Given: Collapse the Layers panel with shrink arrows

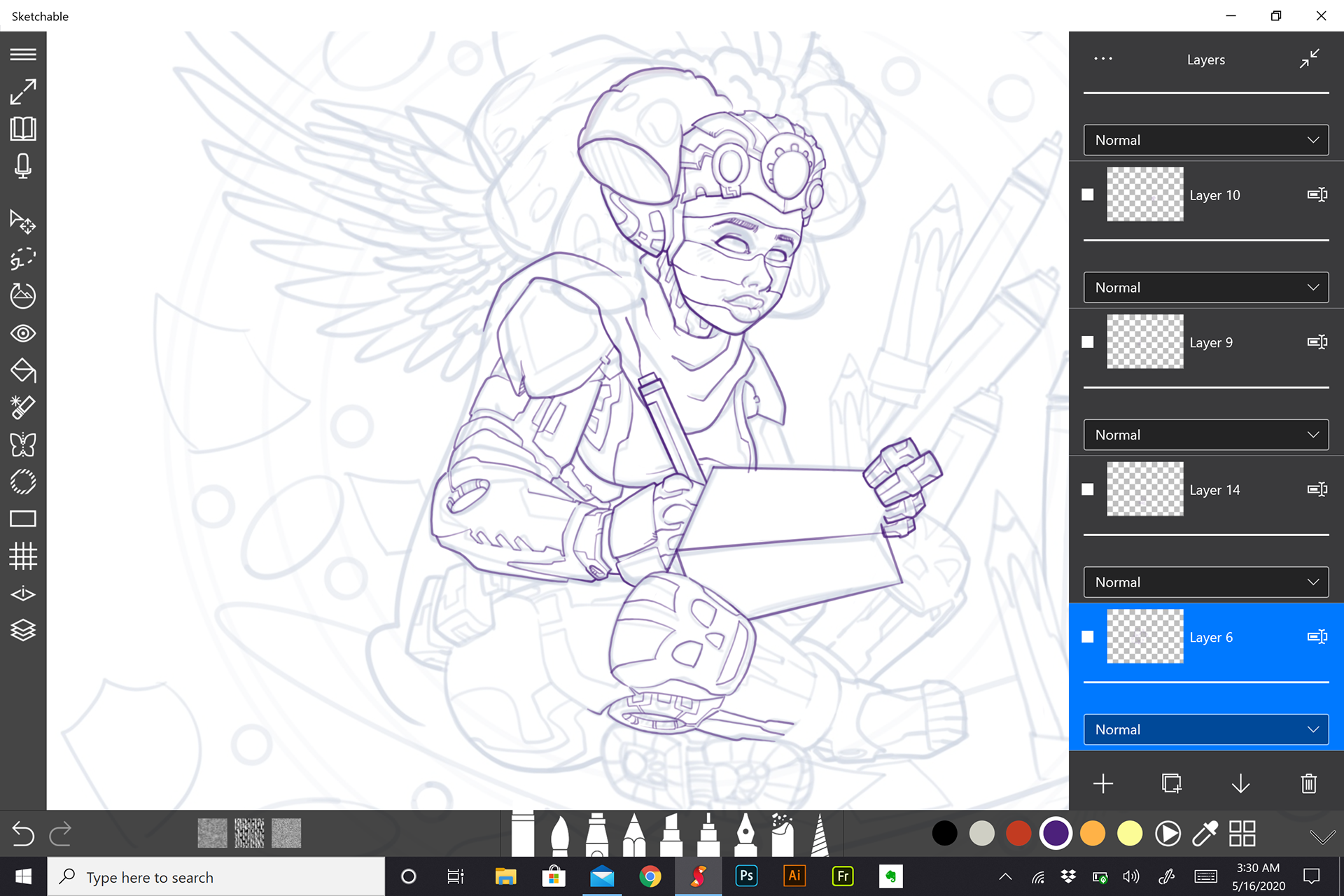Looking at the screenshot, I should [x=1309, y=59].
